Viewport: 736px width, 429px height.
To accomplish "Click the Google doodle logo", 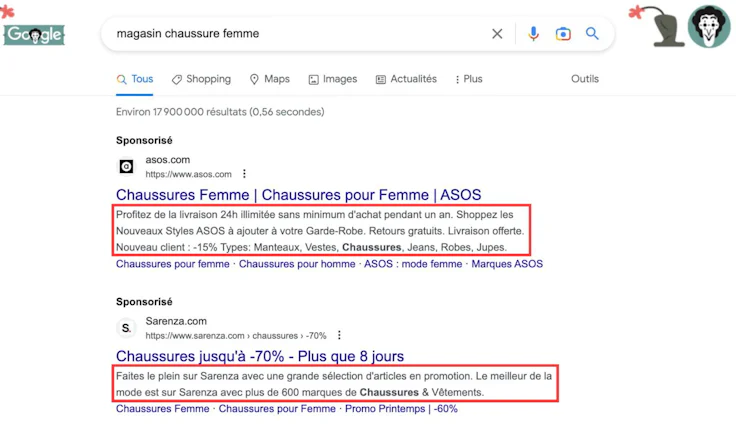I will pyautogui.click(x=34, y=35).
